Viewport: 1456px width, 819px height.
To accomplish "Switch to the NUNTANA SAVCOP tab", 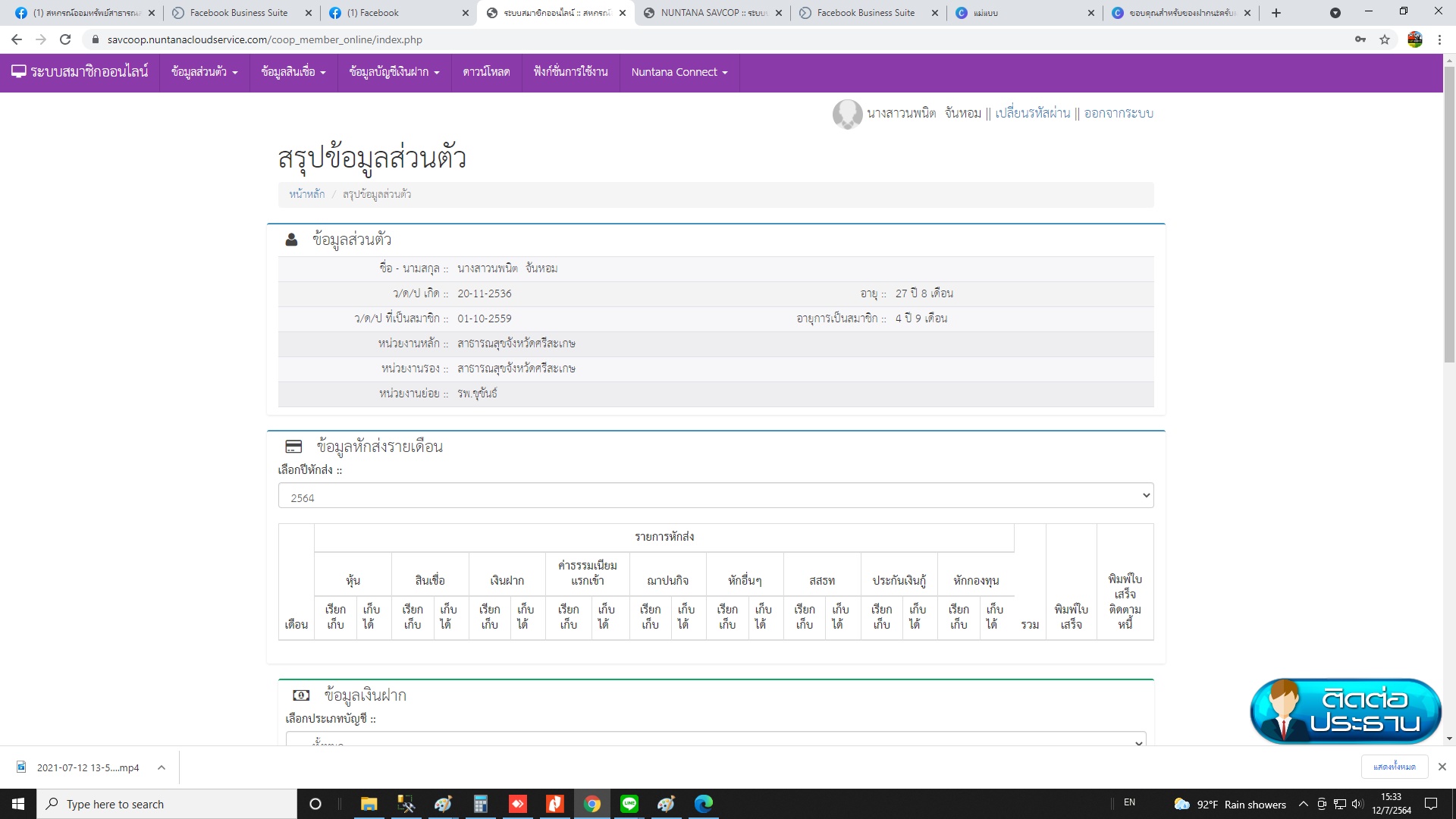I will (x=711, y=13).
